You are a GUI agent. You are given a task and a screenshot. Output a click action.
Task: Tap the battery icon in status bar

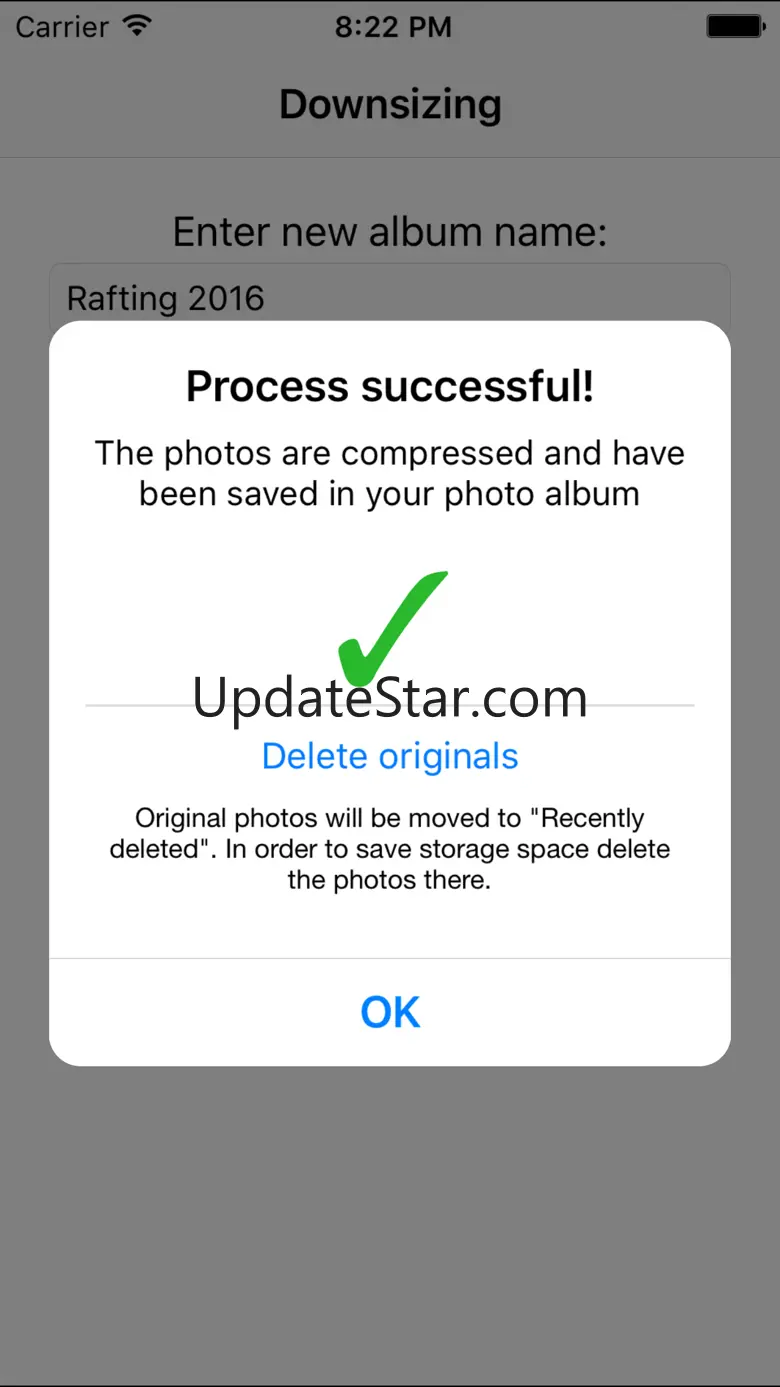click(735, 26)
